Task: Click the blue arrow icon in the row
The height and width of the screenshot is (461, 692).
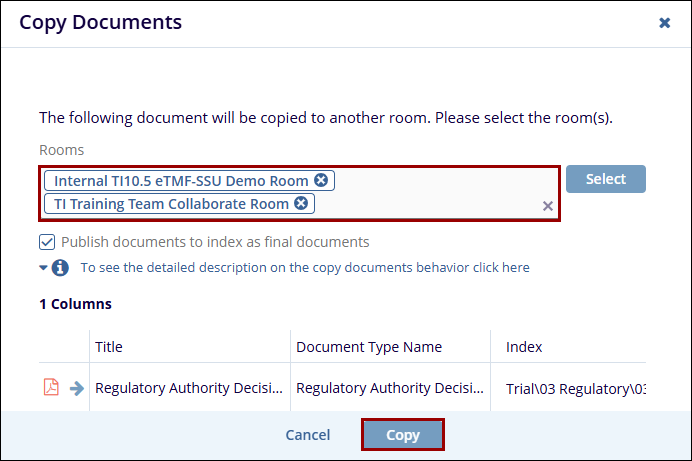Action: pyautogui.click(x=77, y=388)
